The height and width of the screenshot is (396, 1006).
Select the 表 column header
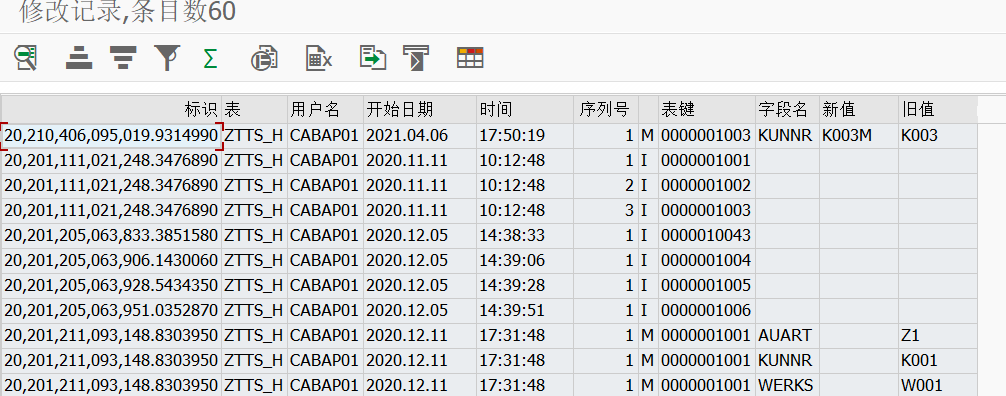pos(255,110)
